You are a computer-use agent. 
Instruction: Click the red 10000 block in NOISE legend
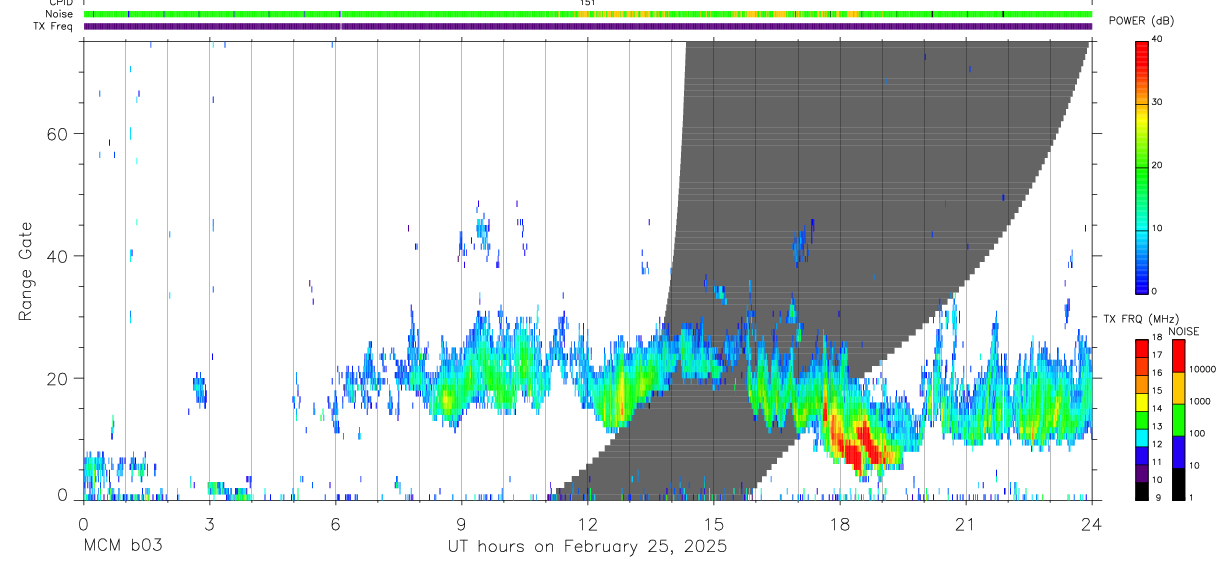[1179, 357]
